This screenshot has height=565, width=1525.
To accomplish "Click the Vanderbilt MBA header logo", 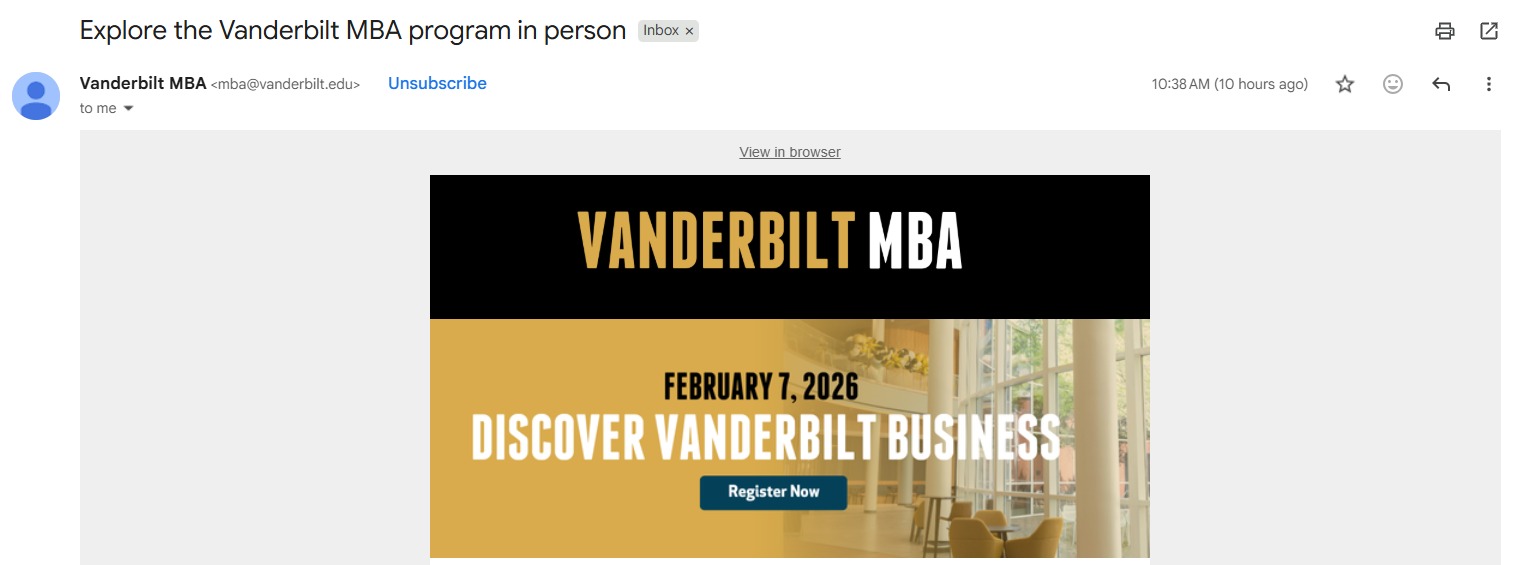I will tap(770, 241).
